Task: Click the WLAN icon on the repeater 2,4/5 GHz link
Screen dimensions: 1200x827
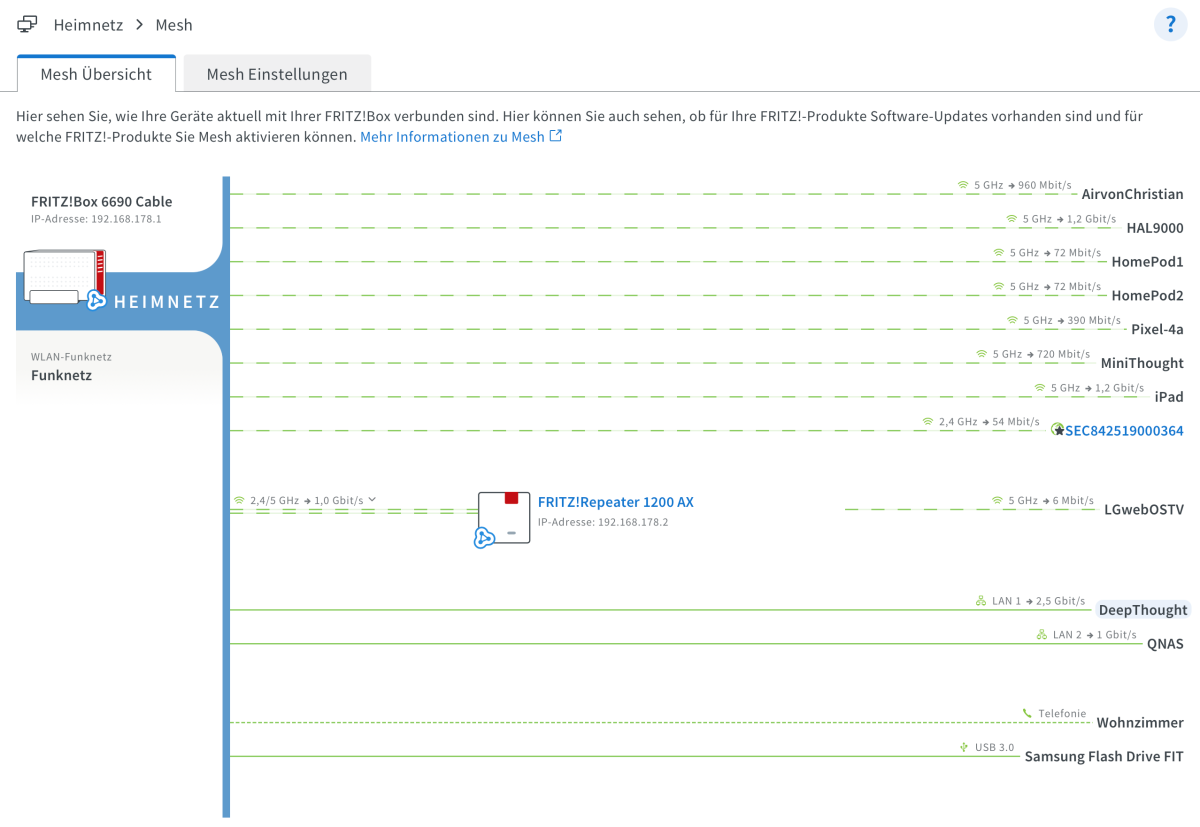Action: click(x=239, y=500)
